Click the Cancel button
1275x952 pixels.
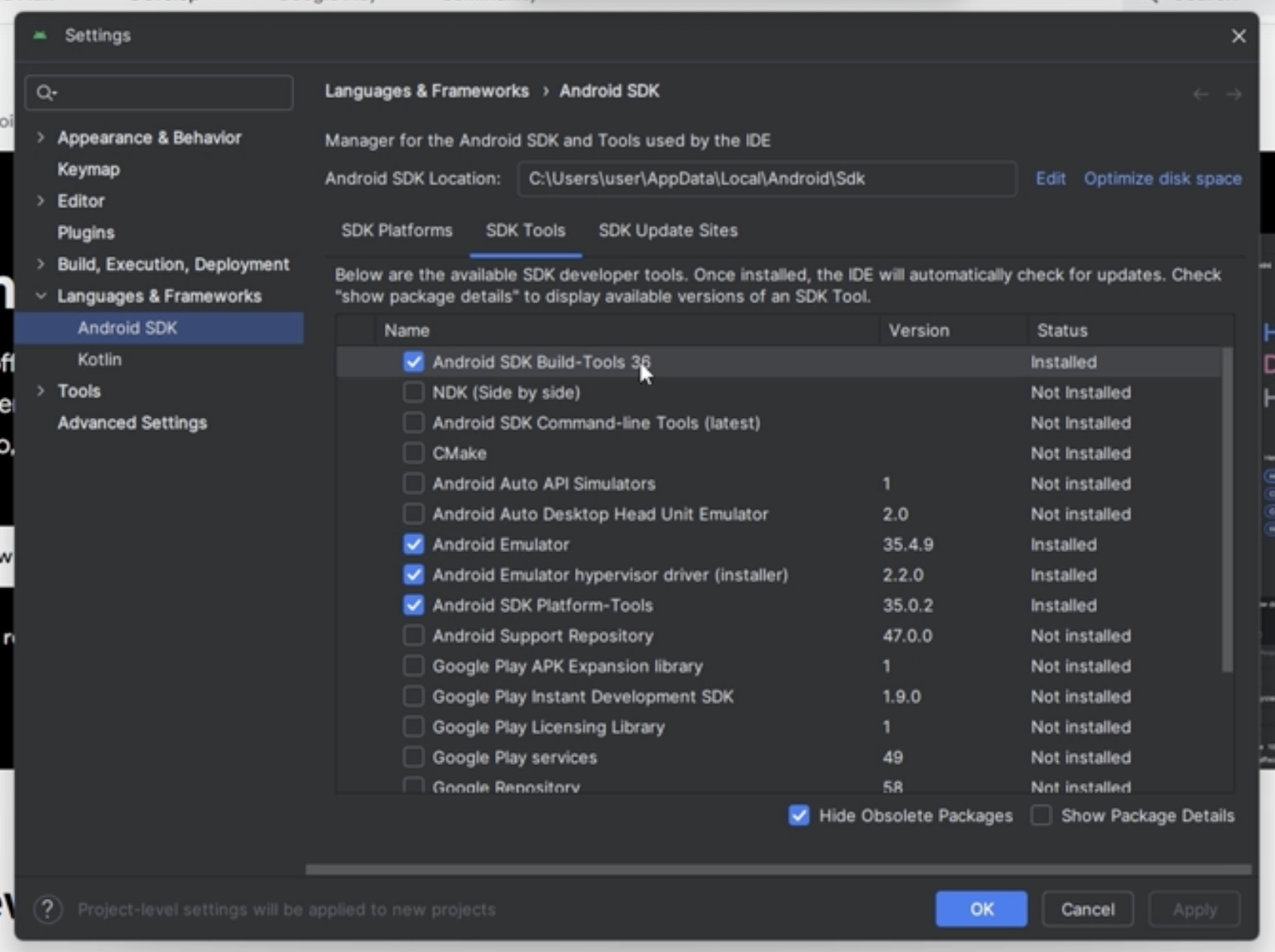[x=1087, y=909]
